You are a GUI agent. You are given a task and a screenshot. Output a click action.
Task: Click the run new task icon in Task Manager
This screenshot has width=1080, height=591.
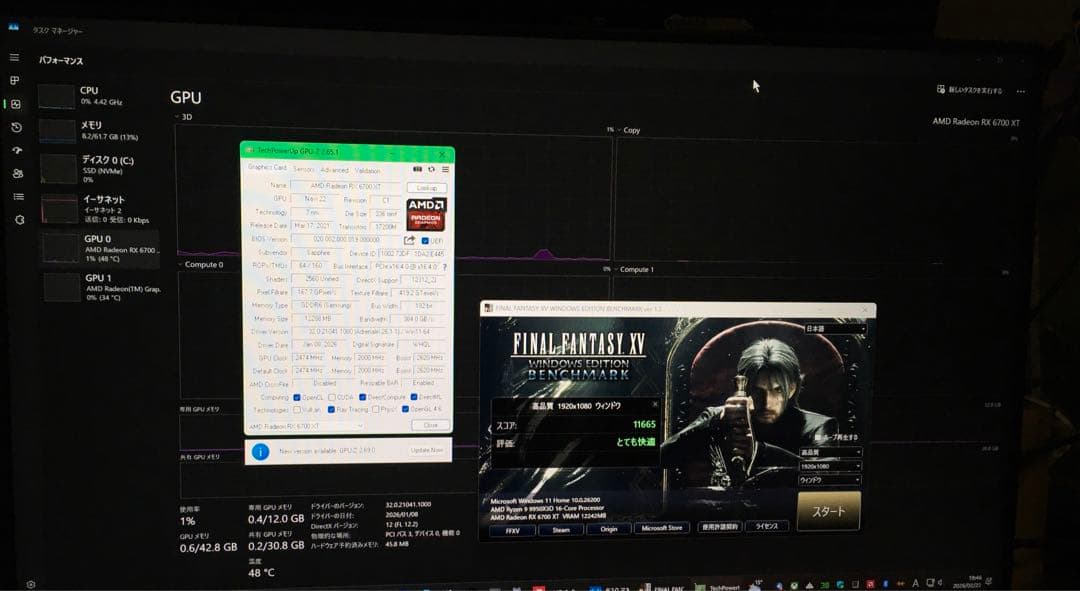pyautogui.click(x=941, y=90)
